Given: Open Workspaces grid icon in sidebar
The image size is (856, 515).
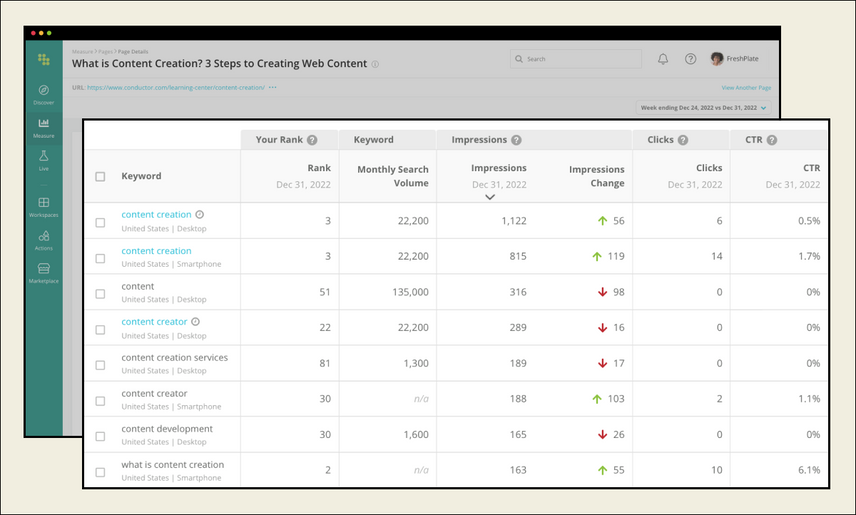Looking at the screenshot, I should 44,202.
